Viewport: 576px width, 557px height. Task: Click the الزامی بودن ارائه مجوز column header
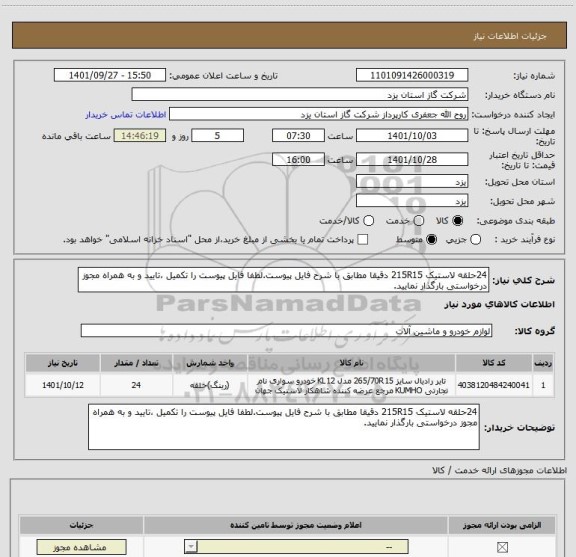pos(502,525)
